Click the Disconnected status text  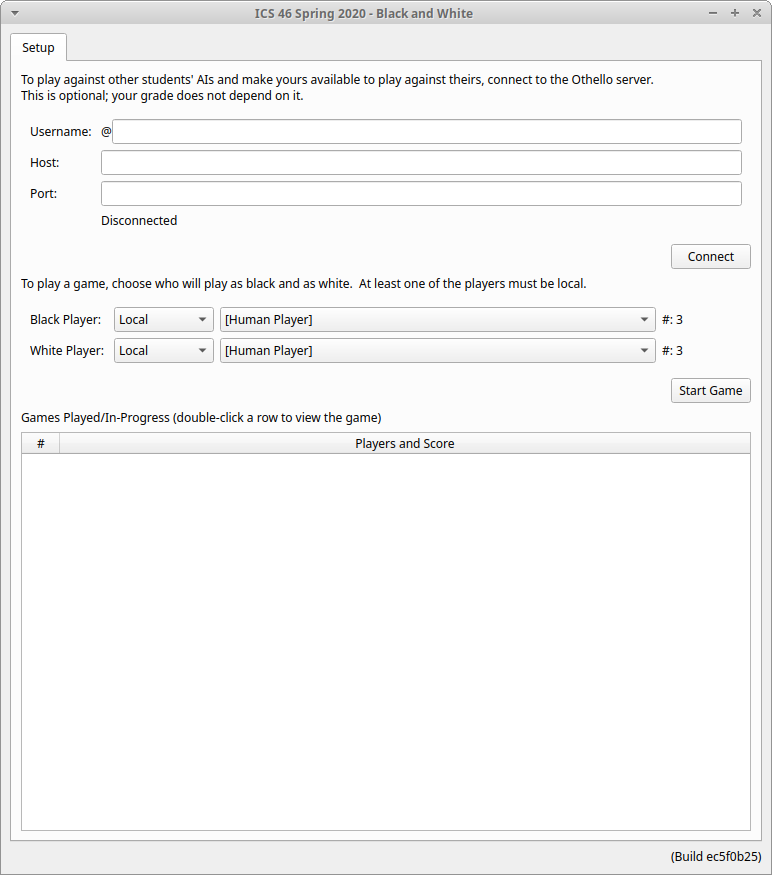coord(139,220)
